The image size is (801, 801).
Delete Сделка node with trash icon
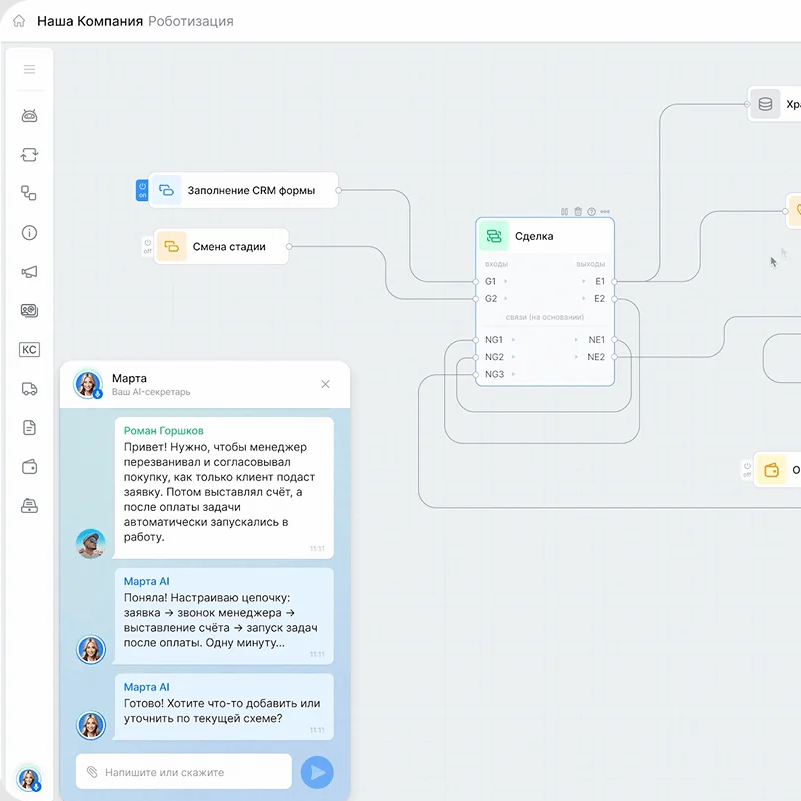[x=578, y=212]
